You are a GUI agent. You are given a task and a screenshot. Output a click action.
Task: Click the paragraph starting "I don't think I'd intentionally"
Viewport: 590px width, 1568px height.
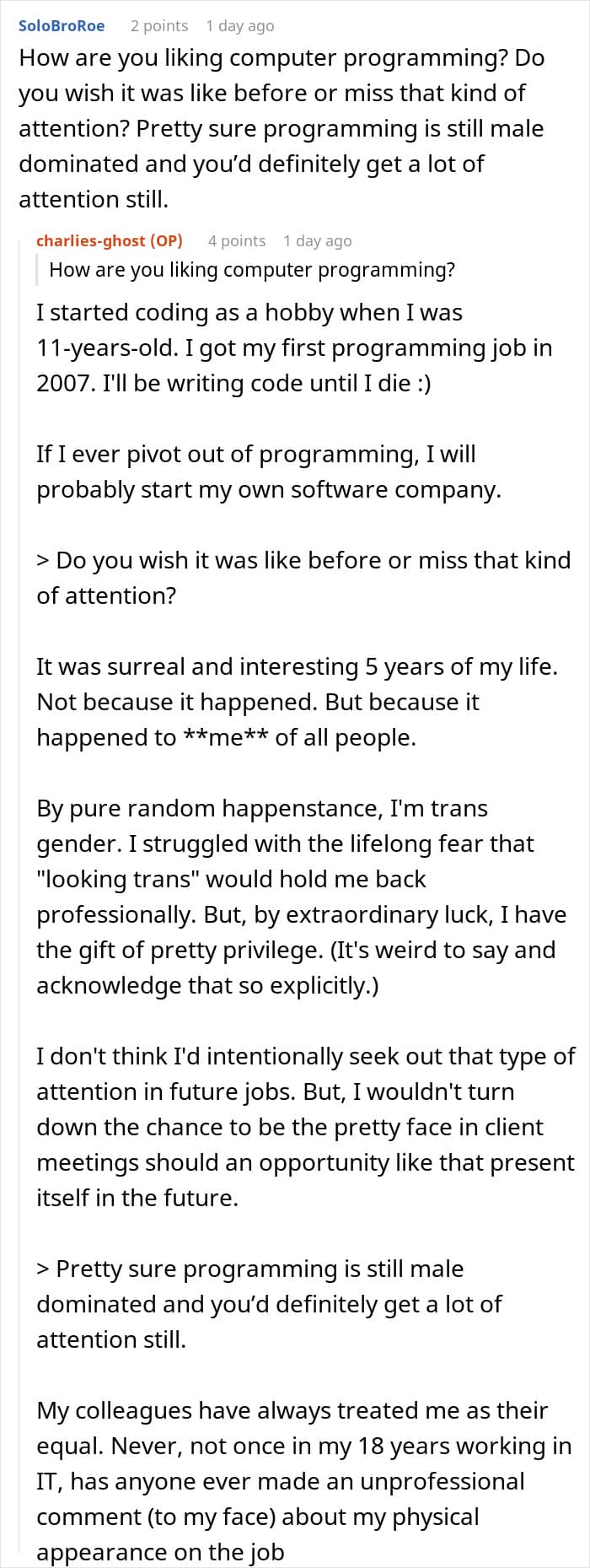pos(305,1127)
